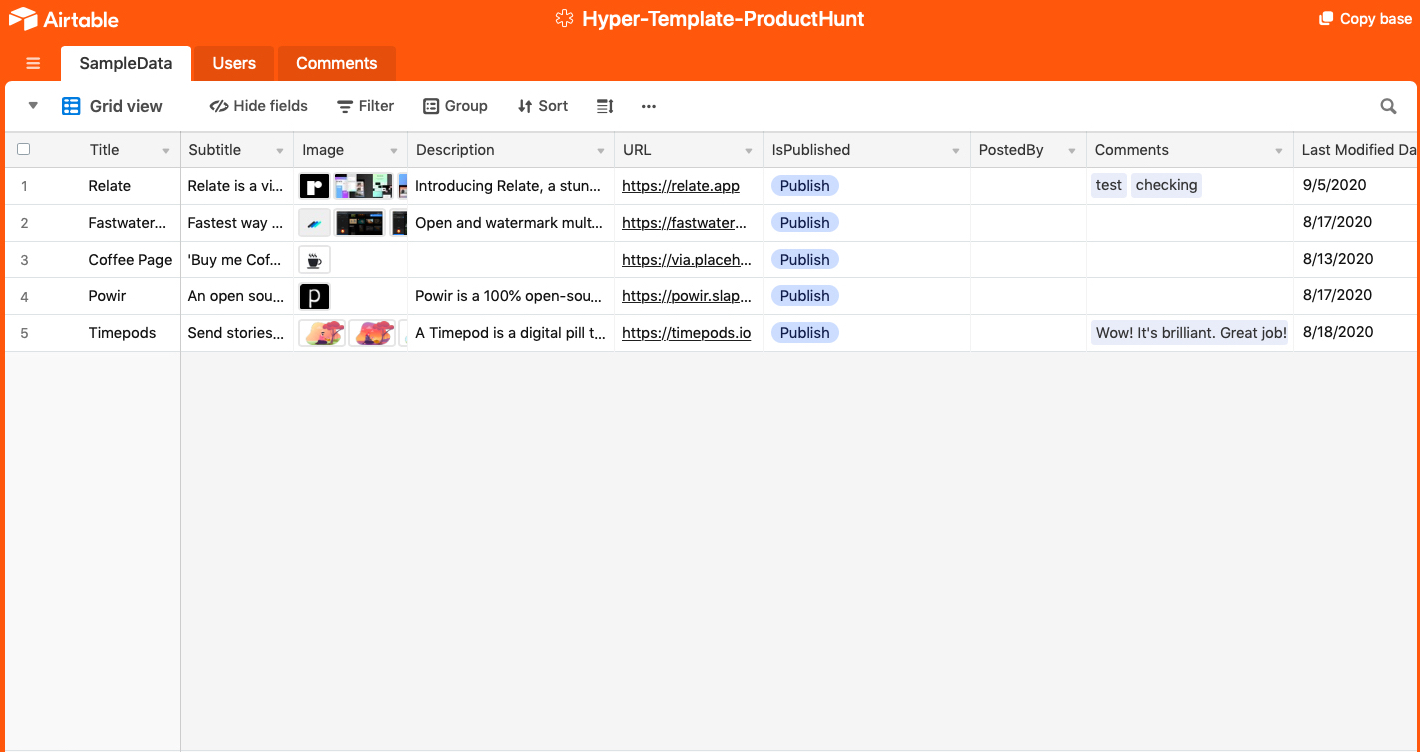This screenshot has height=752, width=1420.
Task: Select the 'Buy me Cof...' subtitle cell
Action: tap(237, 260)
